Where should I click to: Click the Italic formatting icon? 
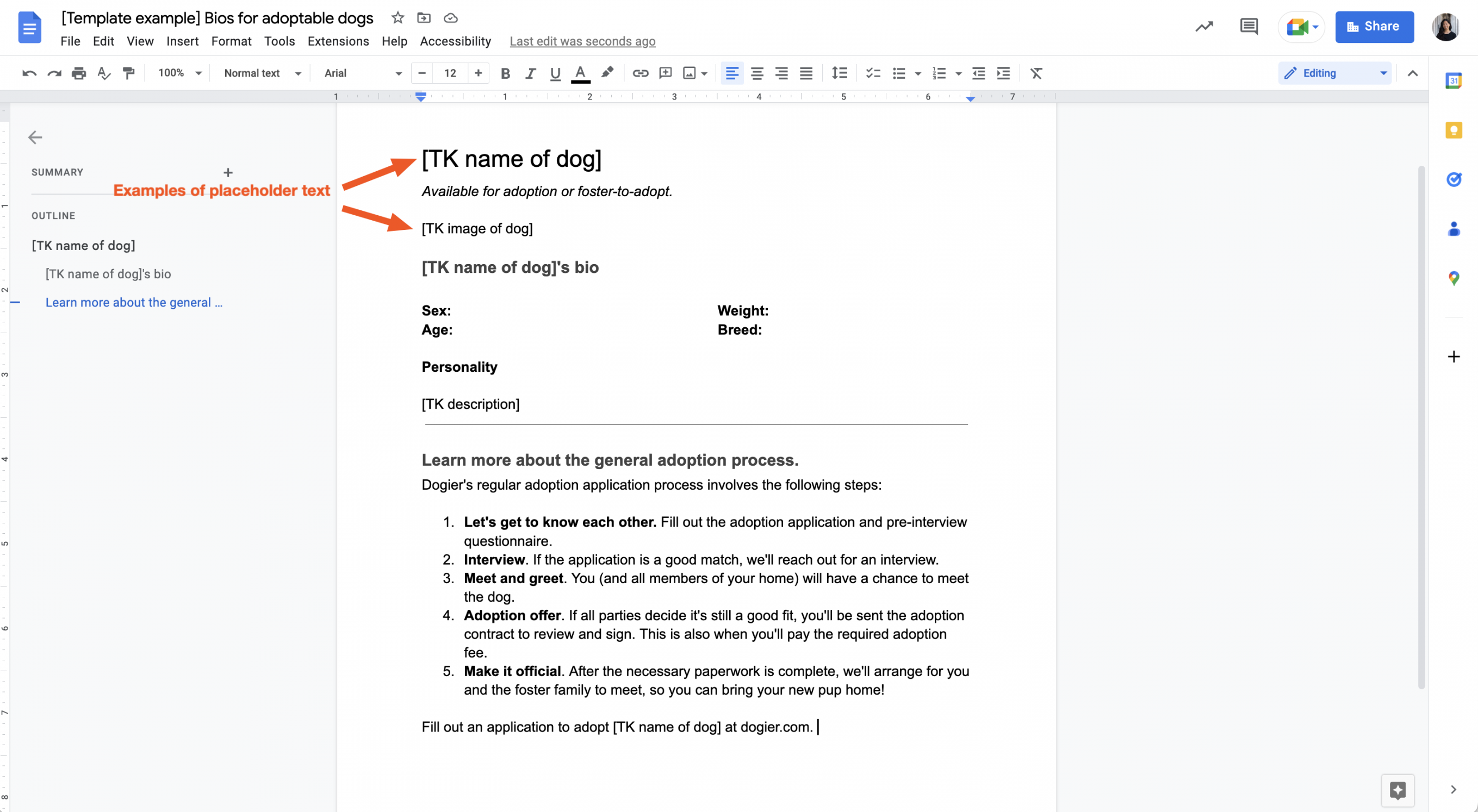(x=529, y=73)
